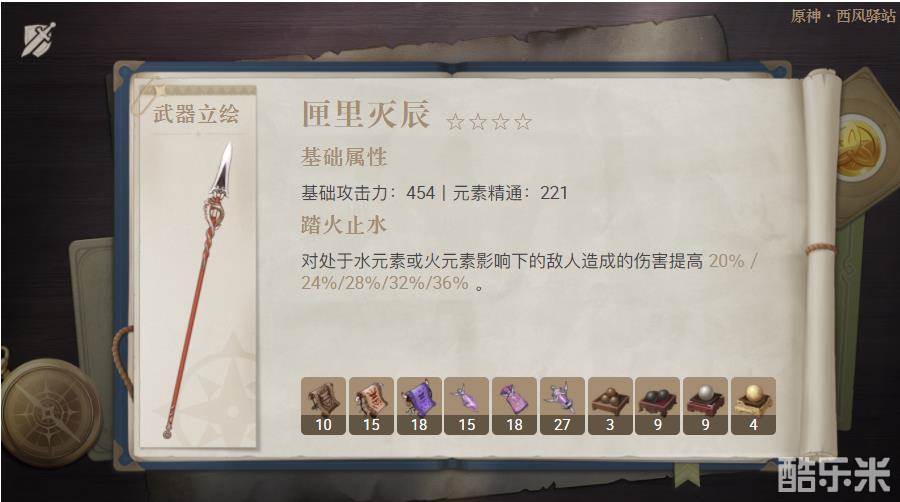Viewport: 900px width, 502px height.
Task: Click the weapon name 匣里灭辰
Action: (366, 113)
